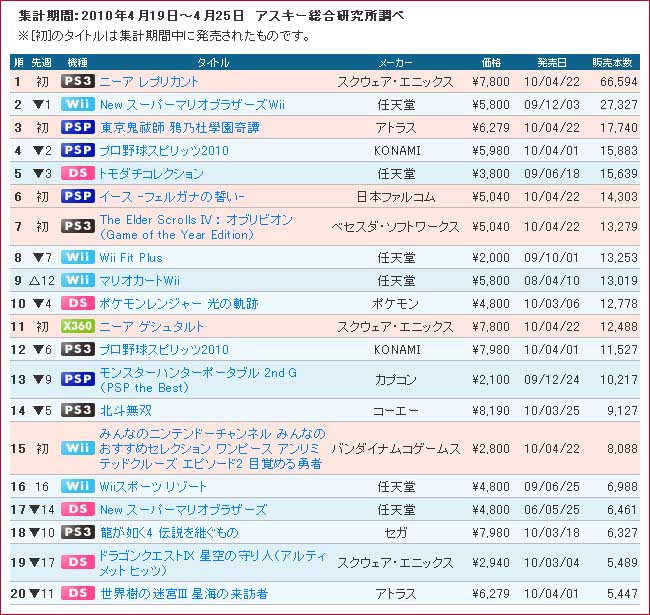Select maker name カプコン
Image resolution: width=650 pixels, height=615 pixels.
(x=395, y=380)
